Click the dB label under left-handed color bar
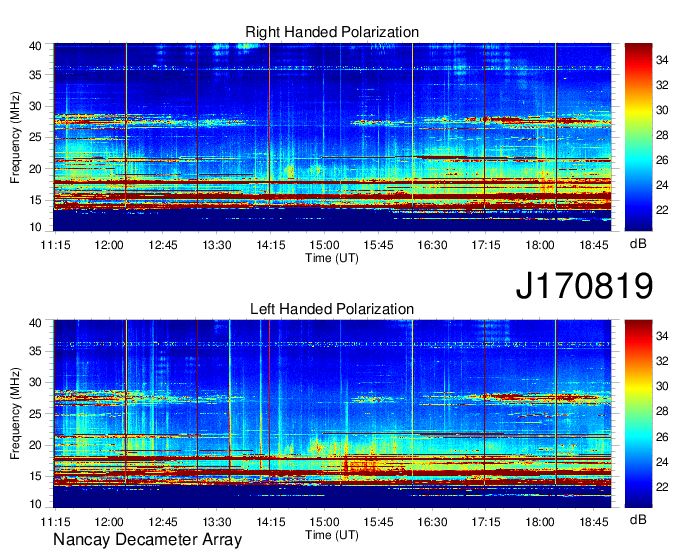 pyautogui.click(x=638, y=519)
